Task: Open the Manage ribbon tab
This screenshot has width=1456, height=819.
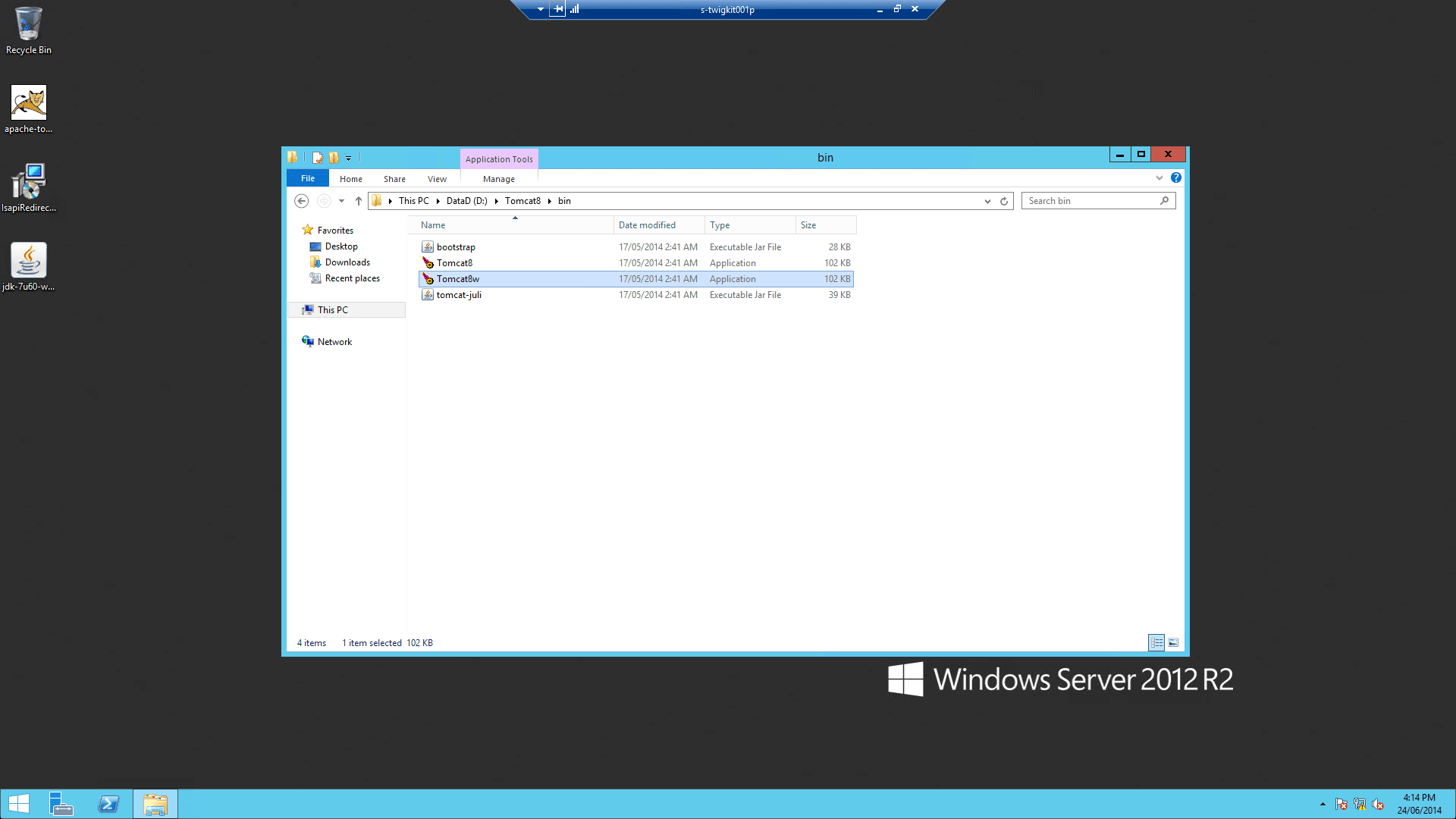Action: coord(498,179)
